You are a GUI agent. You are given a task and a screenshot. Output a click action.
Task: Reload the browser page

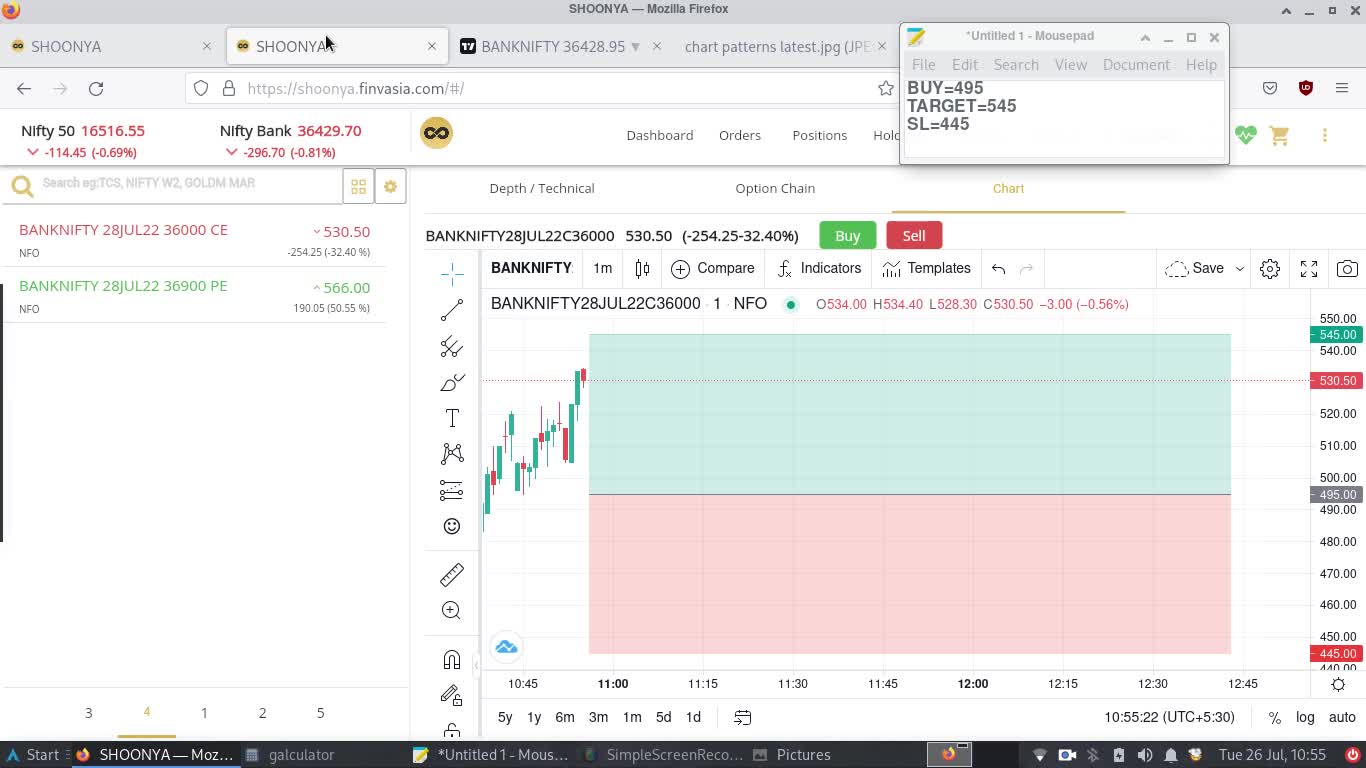tap(96, 88)
